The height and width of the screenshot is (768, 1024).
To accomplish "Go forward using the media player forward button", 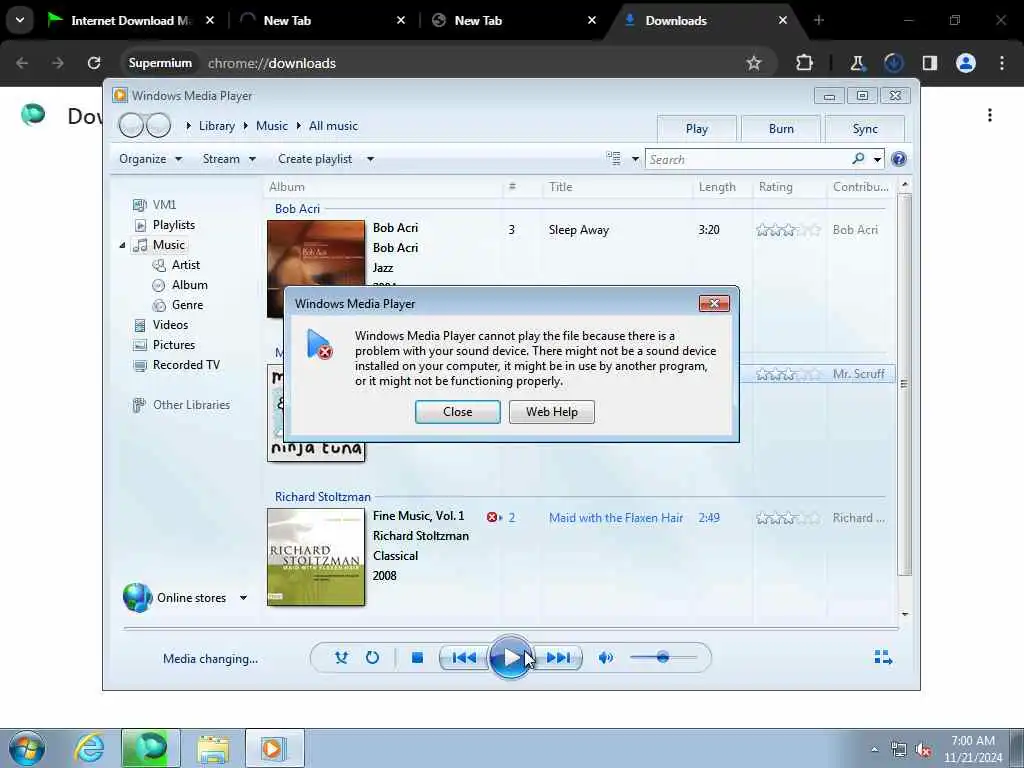I will (x=159, y=125).
